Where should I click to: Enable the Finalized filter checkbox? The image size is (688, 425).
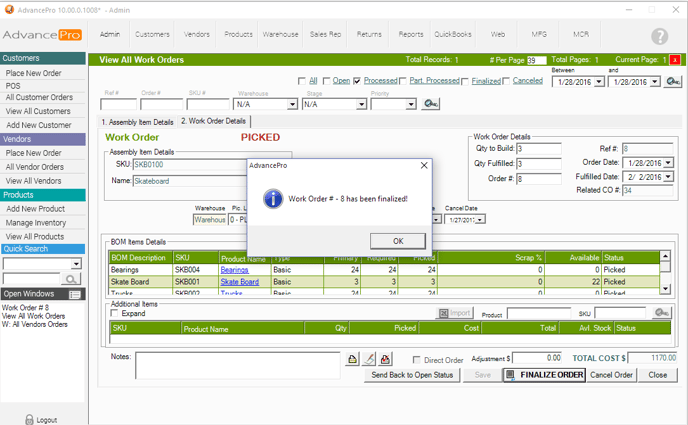point(465,81)
